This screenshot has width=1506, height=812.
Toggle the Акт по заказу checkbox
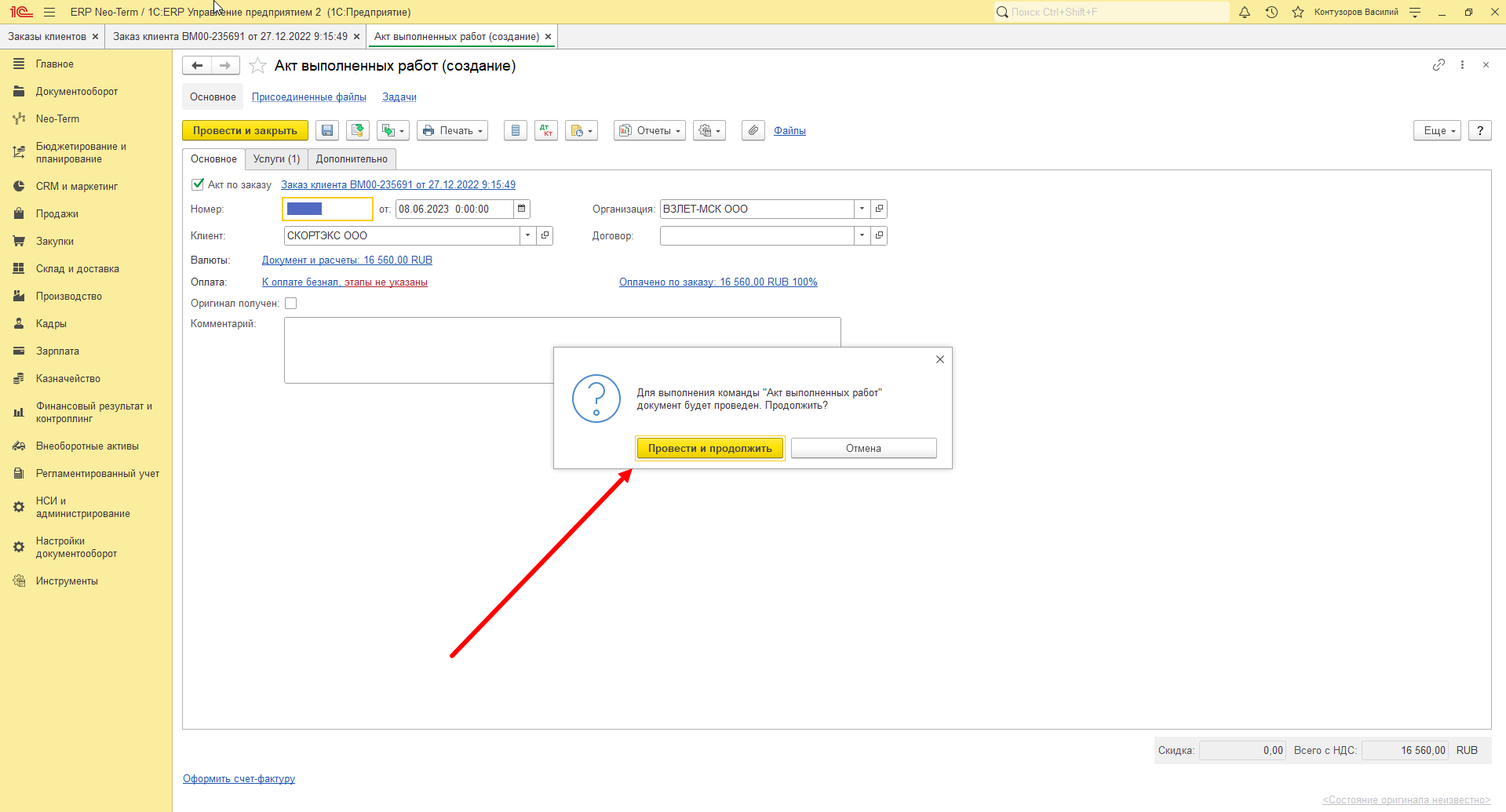click(198, 184)
